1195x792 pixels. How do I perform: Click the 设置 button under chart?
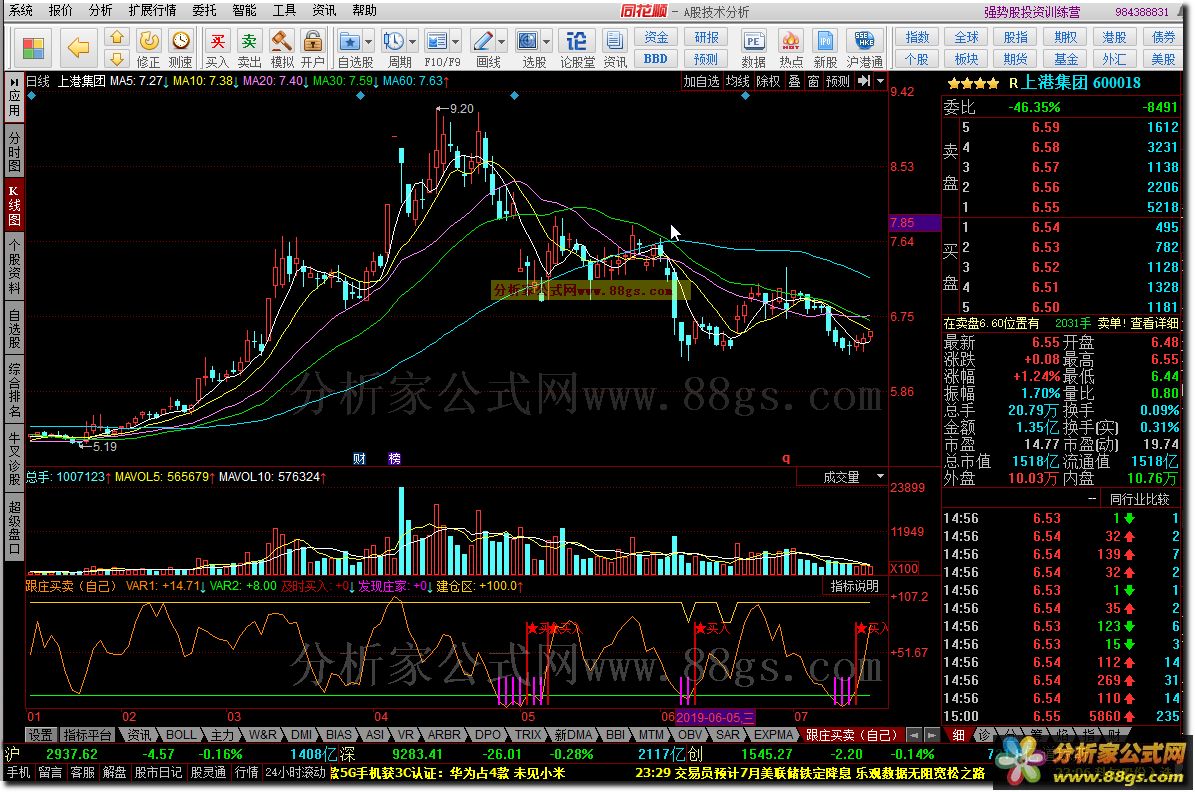click(40, 735)
